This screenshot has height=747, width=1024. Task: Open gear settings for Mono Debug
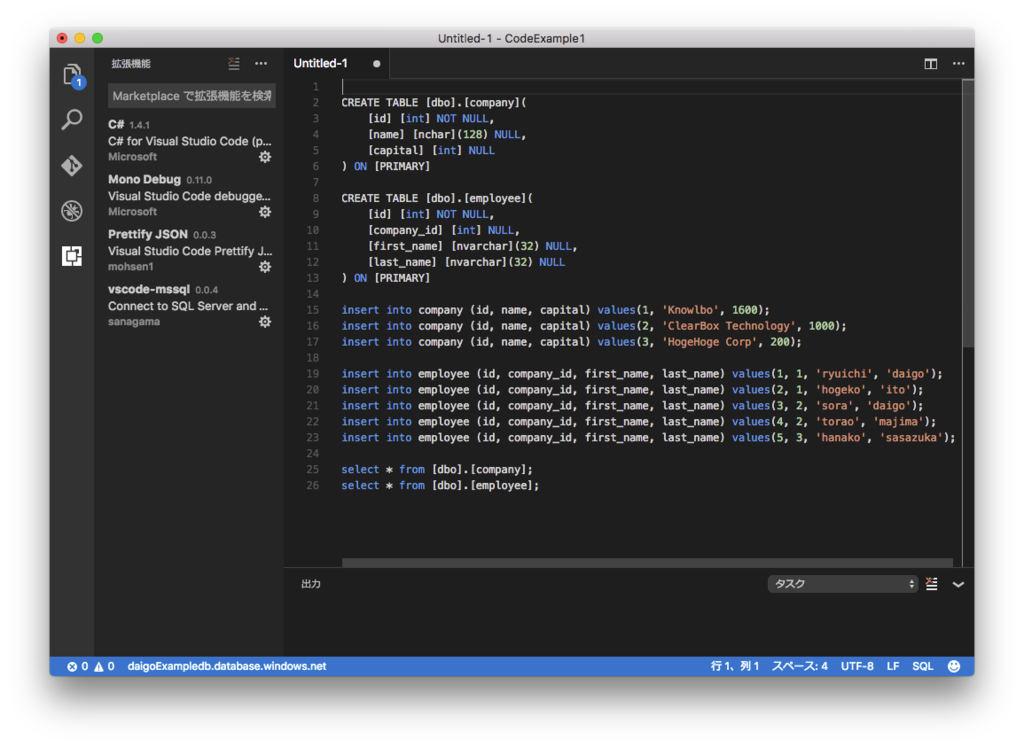click(x=264, y=212)
